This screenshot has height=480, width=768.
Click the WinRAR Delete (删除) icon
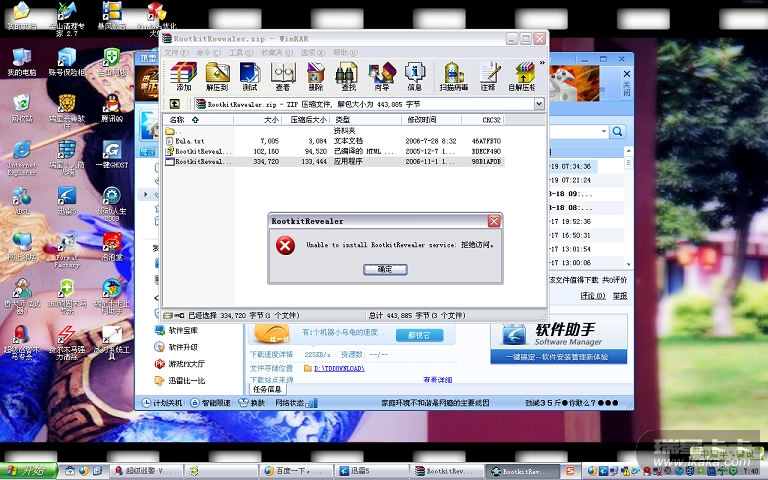pyautogui.click(x=315, y=77)
